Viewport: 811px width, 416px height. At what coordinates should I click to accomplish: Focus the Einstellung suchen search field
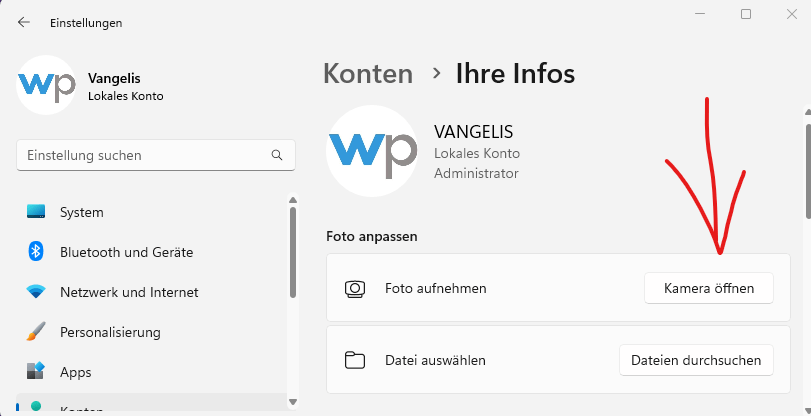click(140, 156)
